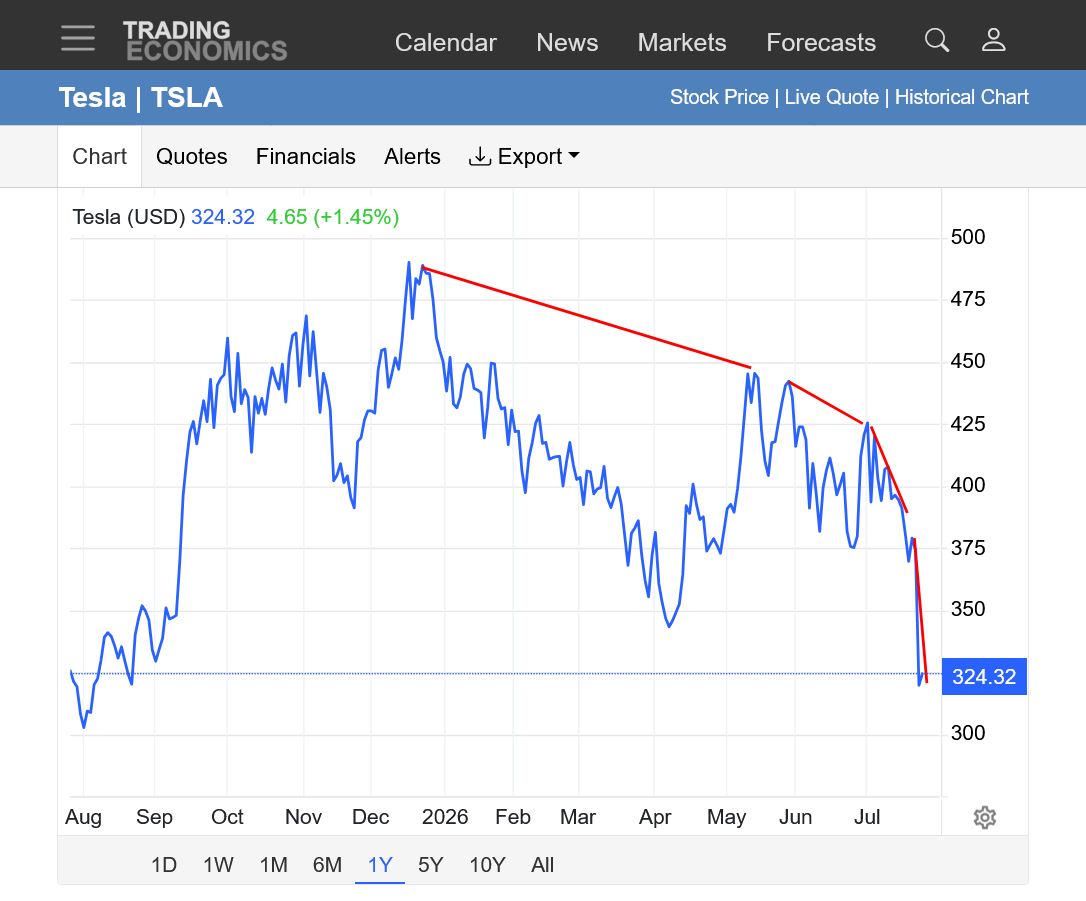1086x901 pixels.
Task: Click the 2026 x-axis label
Action: coord(445,817)
